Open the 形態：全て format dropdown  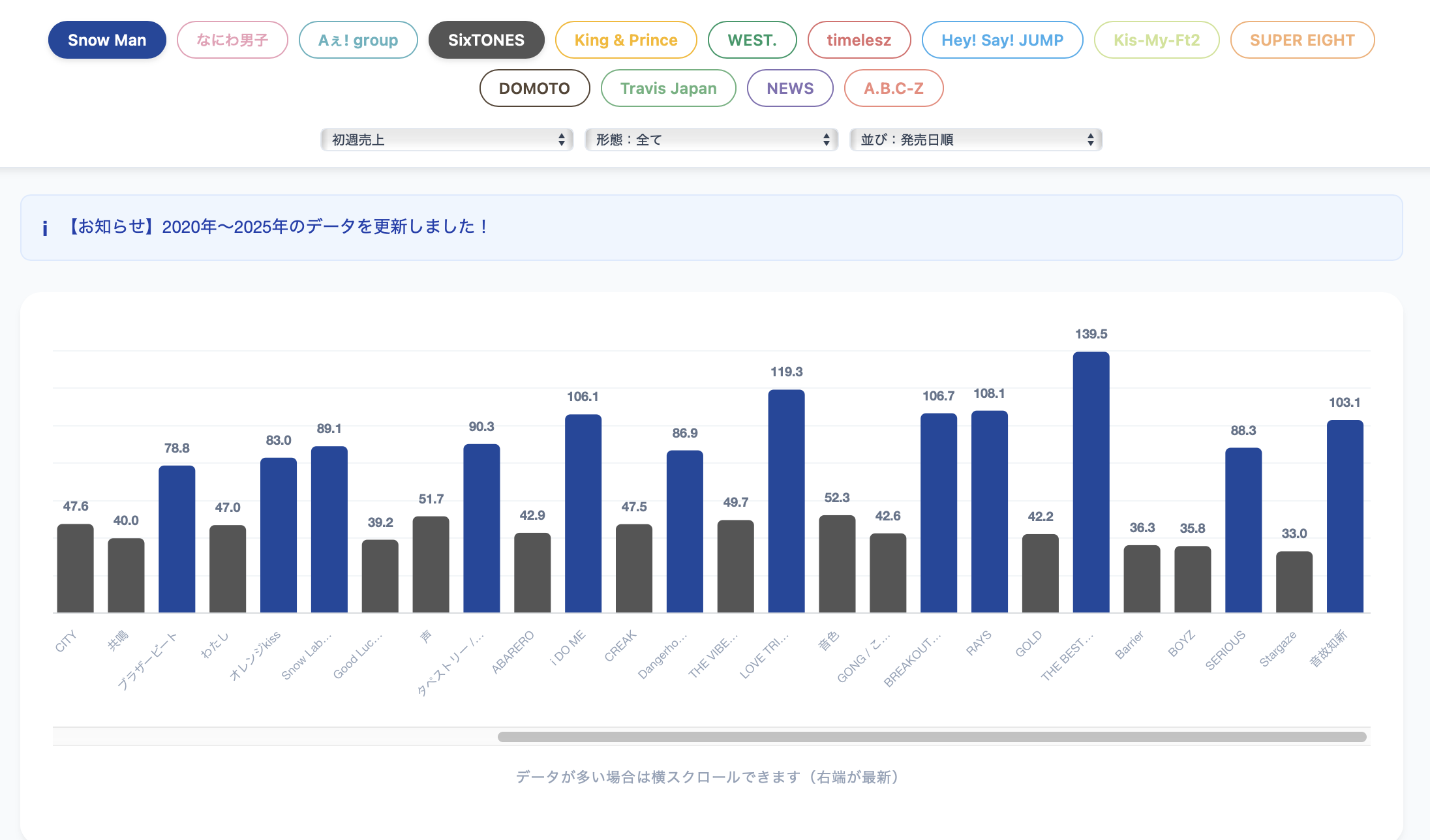711,139
